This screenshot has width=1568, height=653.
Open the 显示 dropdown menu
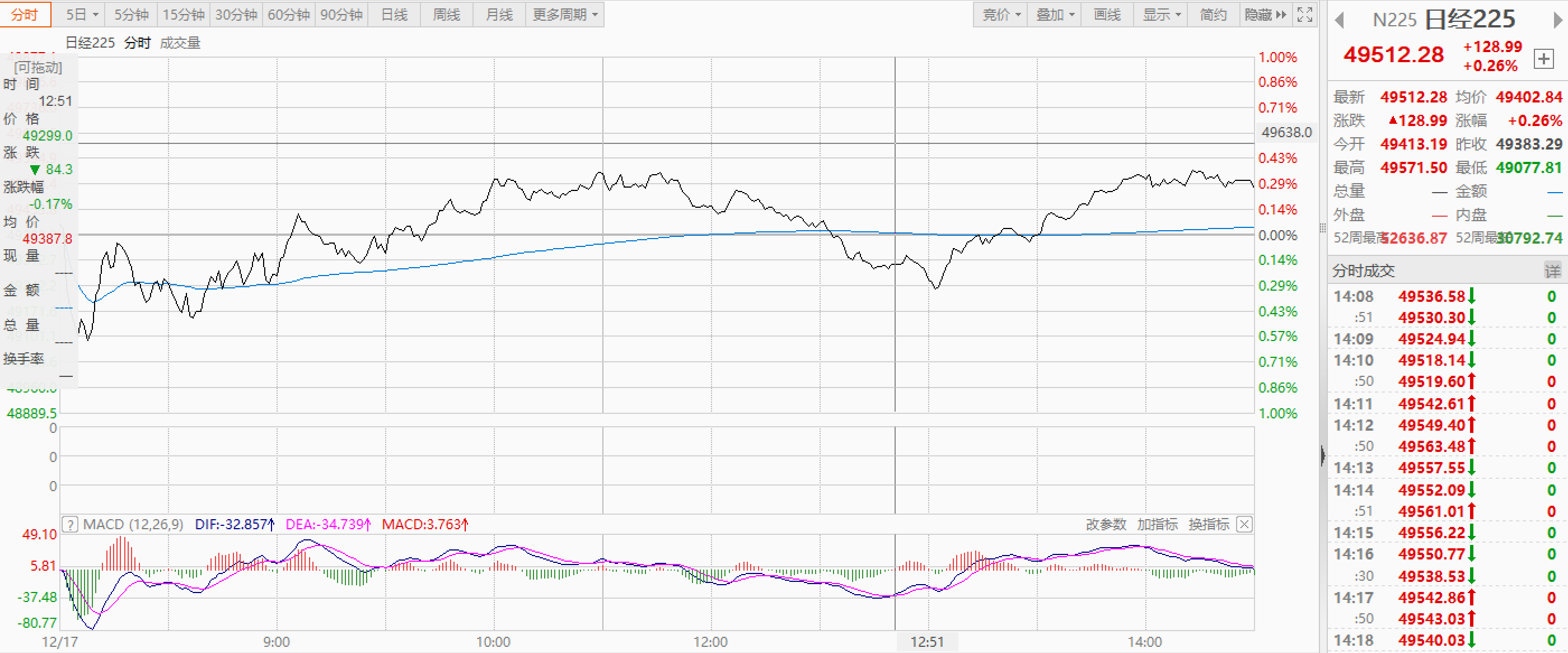click(1161, 15)
